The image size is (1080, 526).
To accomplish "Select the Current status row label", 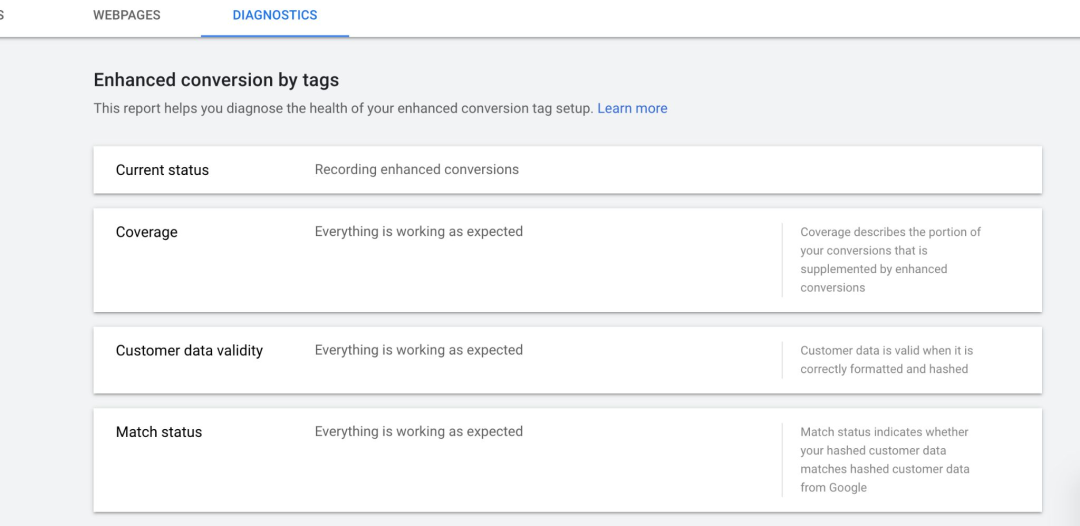I will 162,170.
